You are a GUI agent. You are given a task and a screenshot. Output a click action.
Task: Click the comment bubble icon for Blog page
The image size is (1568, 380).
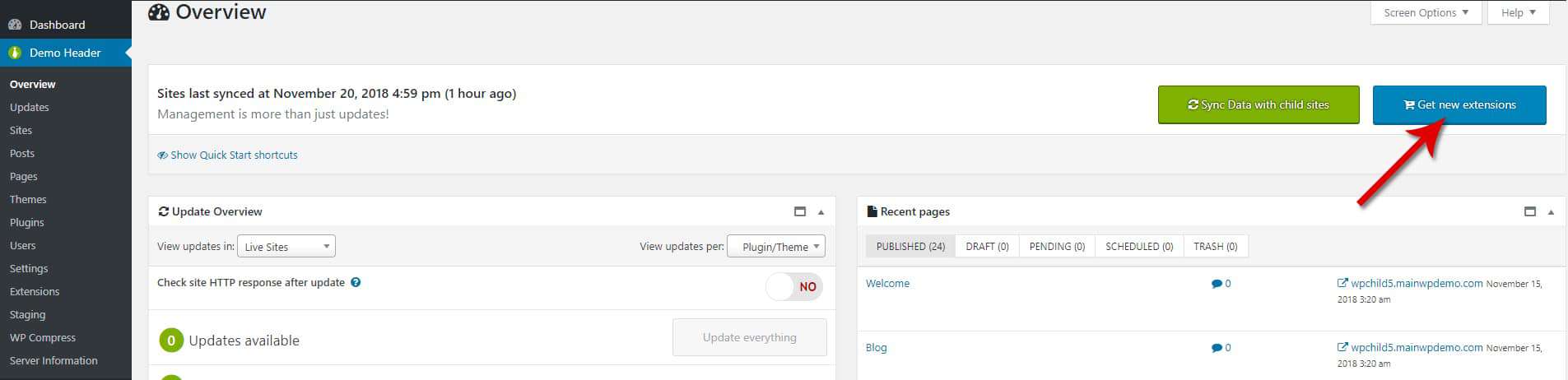point(1216,348)
